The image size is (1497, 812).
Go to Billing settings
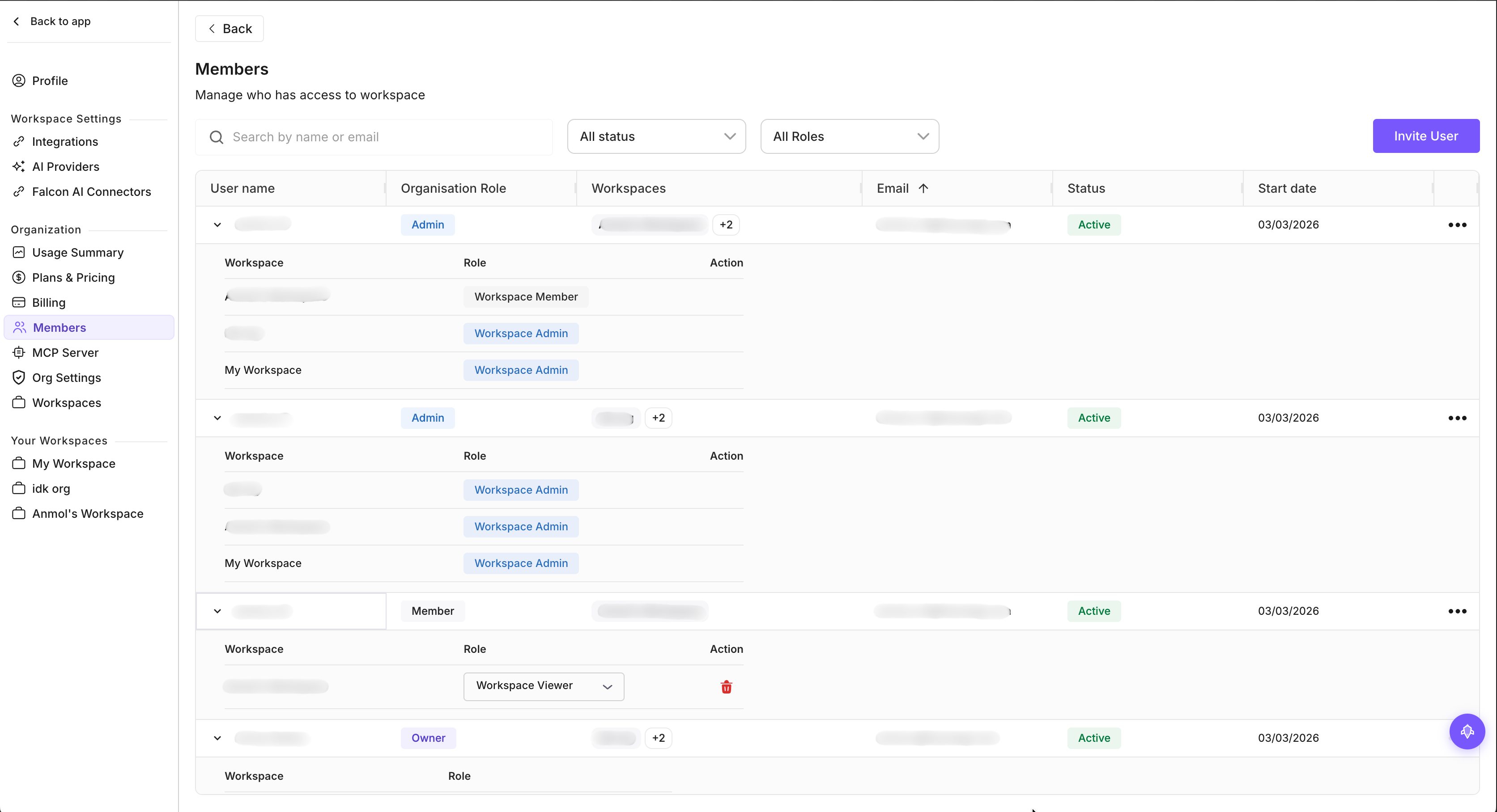pos(49,302)
